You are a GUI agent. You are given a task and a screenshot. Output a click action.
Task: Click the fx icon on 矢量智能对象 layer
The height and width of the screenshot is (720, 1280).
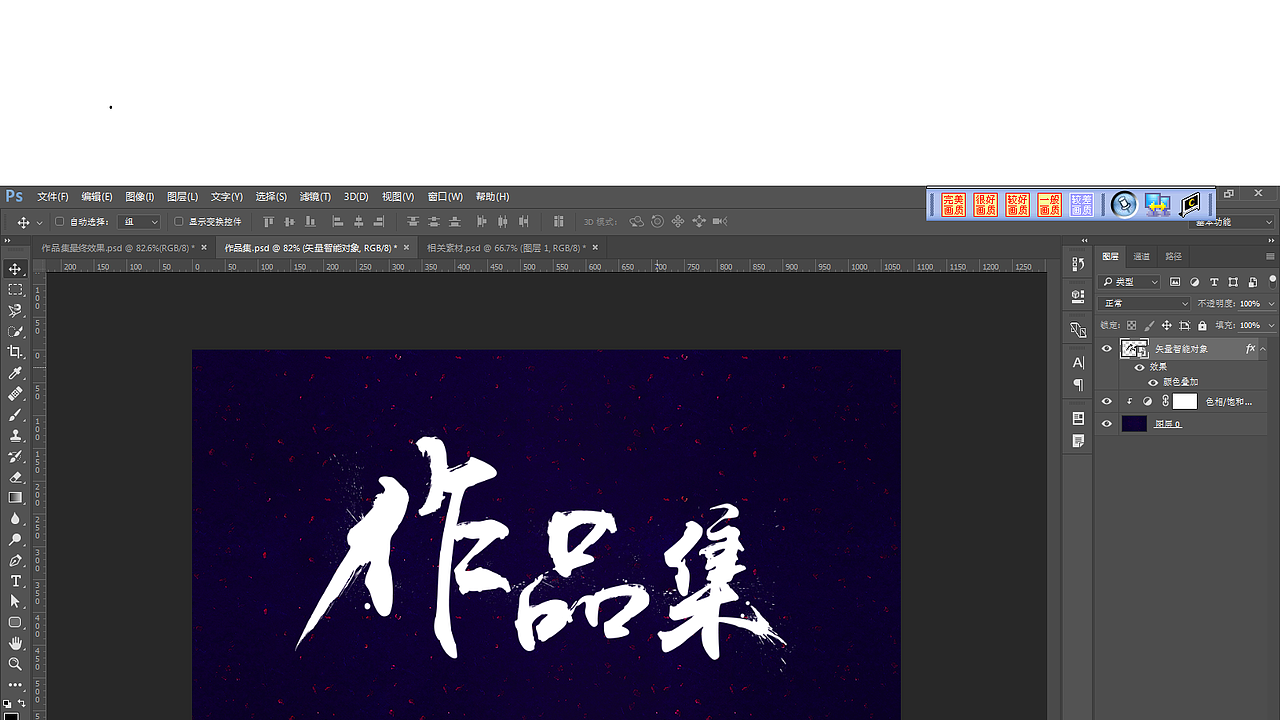coord(1249,348)
